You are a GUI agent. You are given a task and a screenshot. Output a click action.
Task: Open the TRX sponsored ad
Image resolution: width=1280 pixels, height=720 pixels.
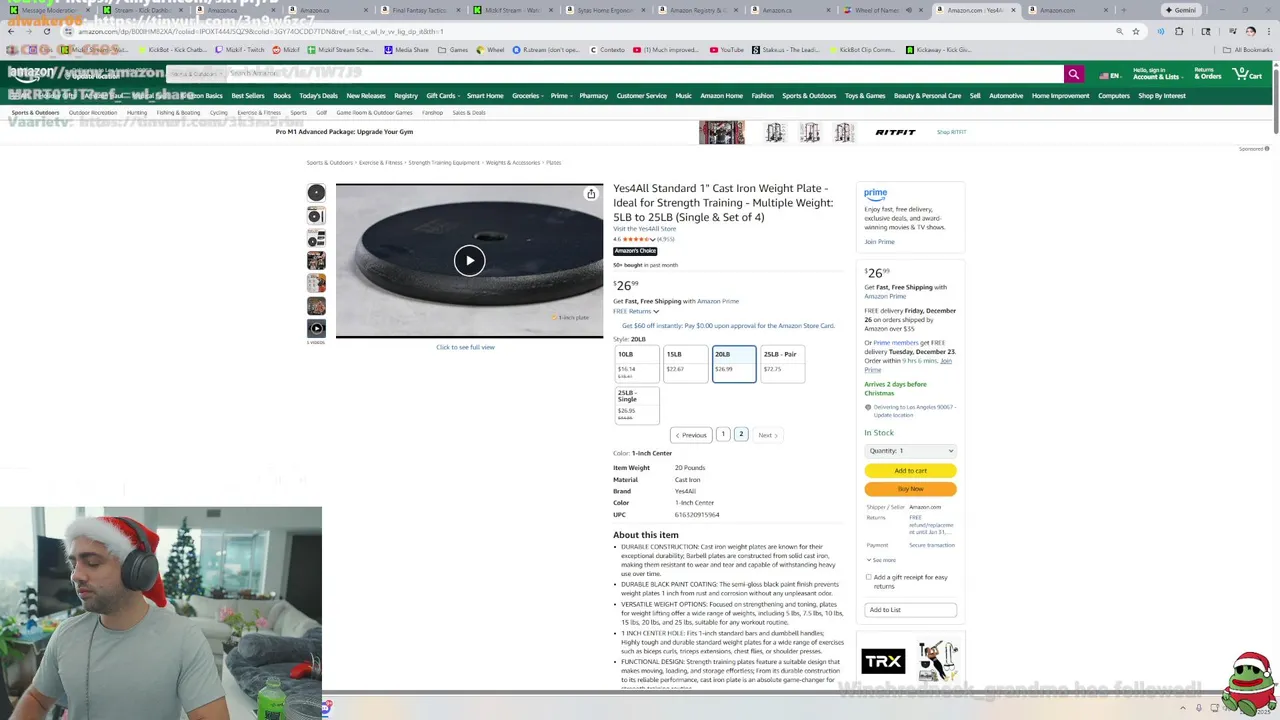coord(911,661)
